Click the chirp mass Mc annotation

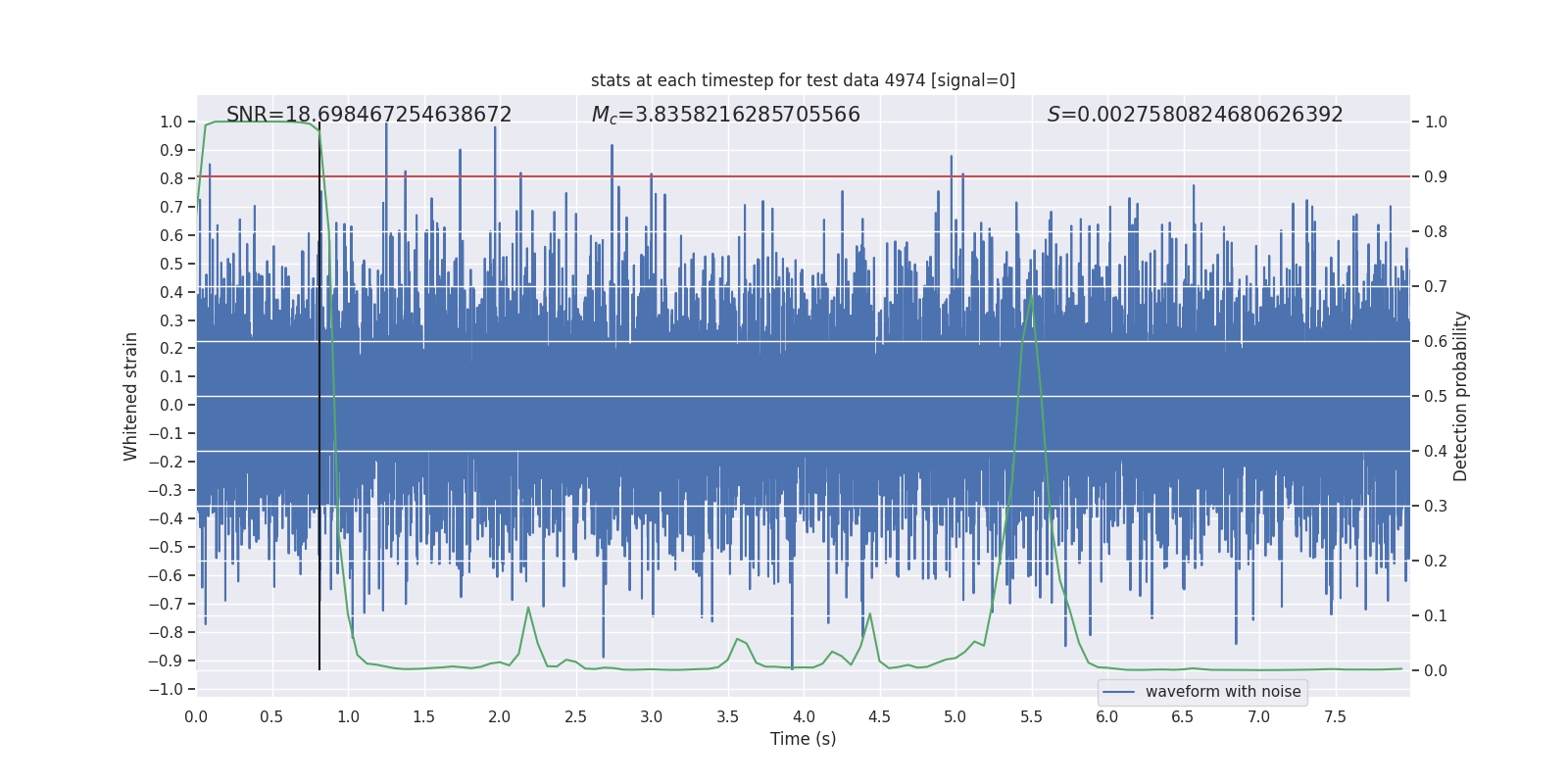click(725, 115)
